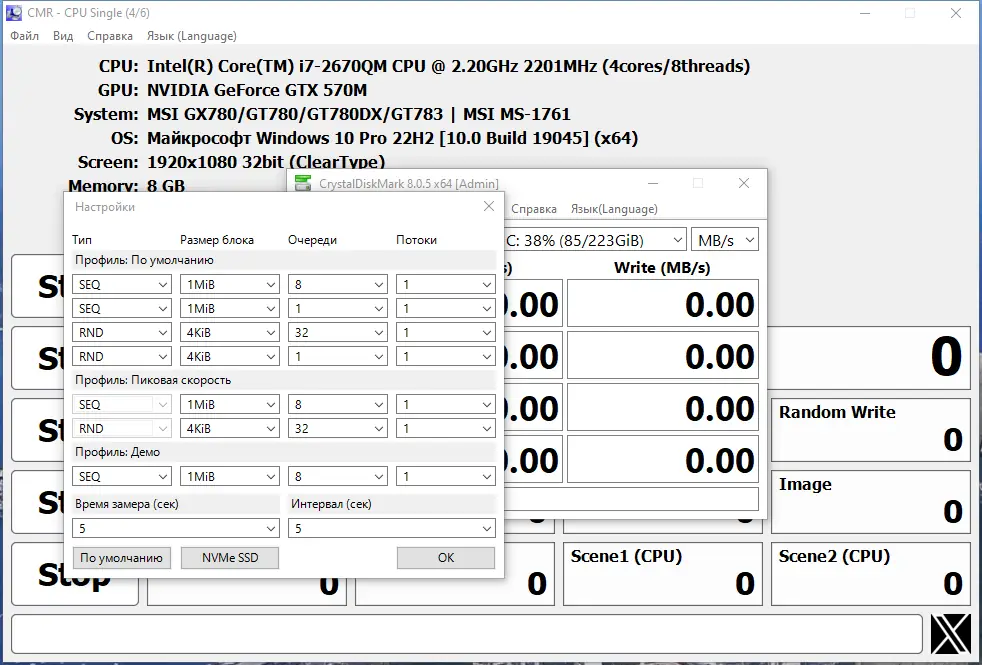Confirm settings with OK button
This screenshot has width=982, height=665.
(446, 558)
